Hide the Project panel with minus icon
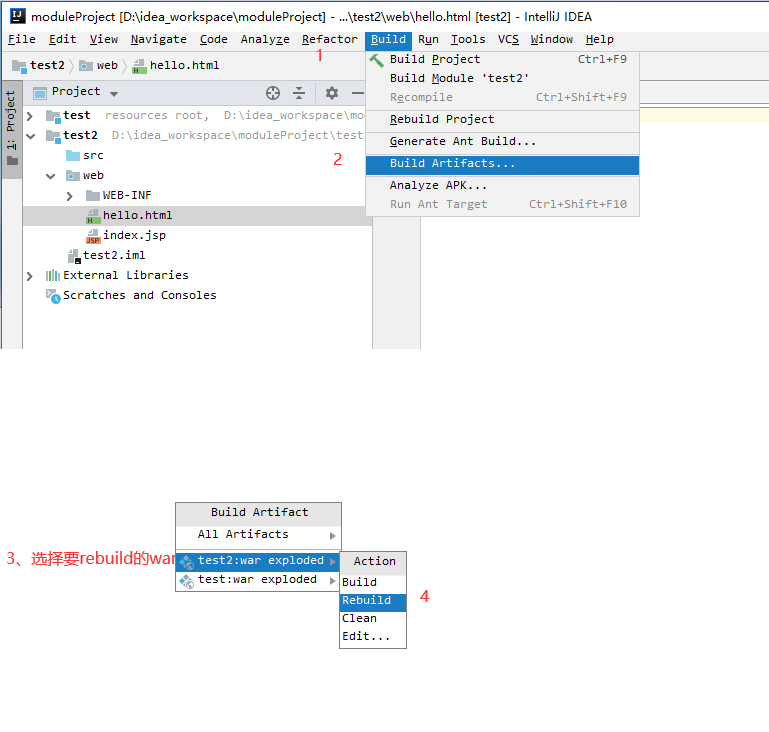Screen dimensions: 769x732 358,93
